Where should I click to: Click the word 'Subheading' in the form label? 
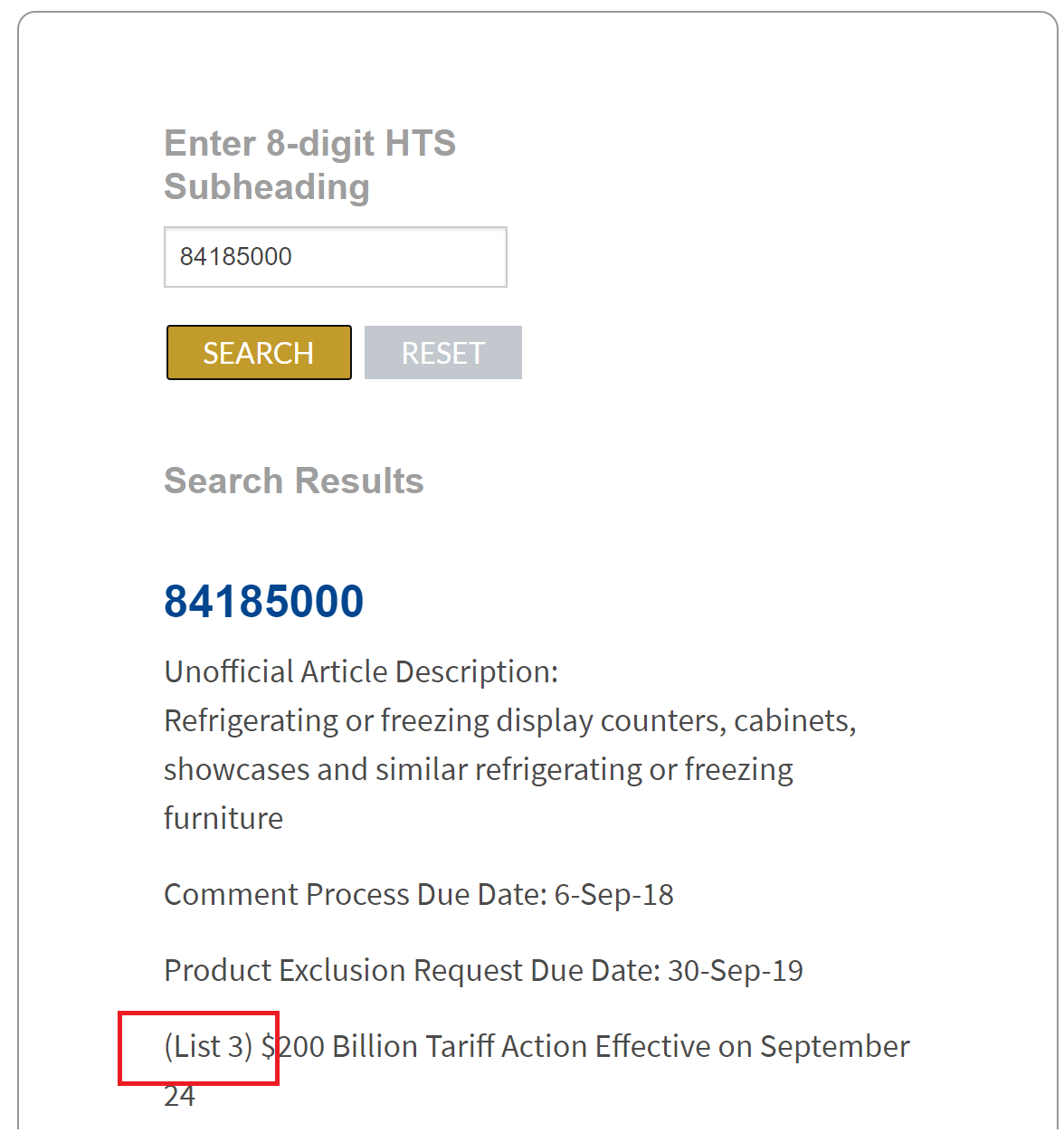[267, 186]
